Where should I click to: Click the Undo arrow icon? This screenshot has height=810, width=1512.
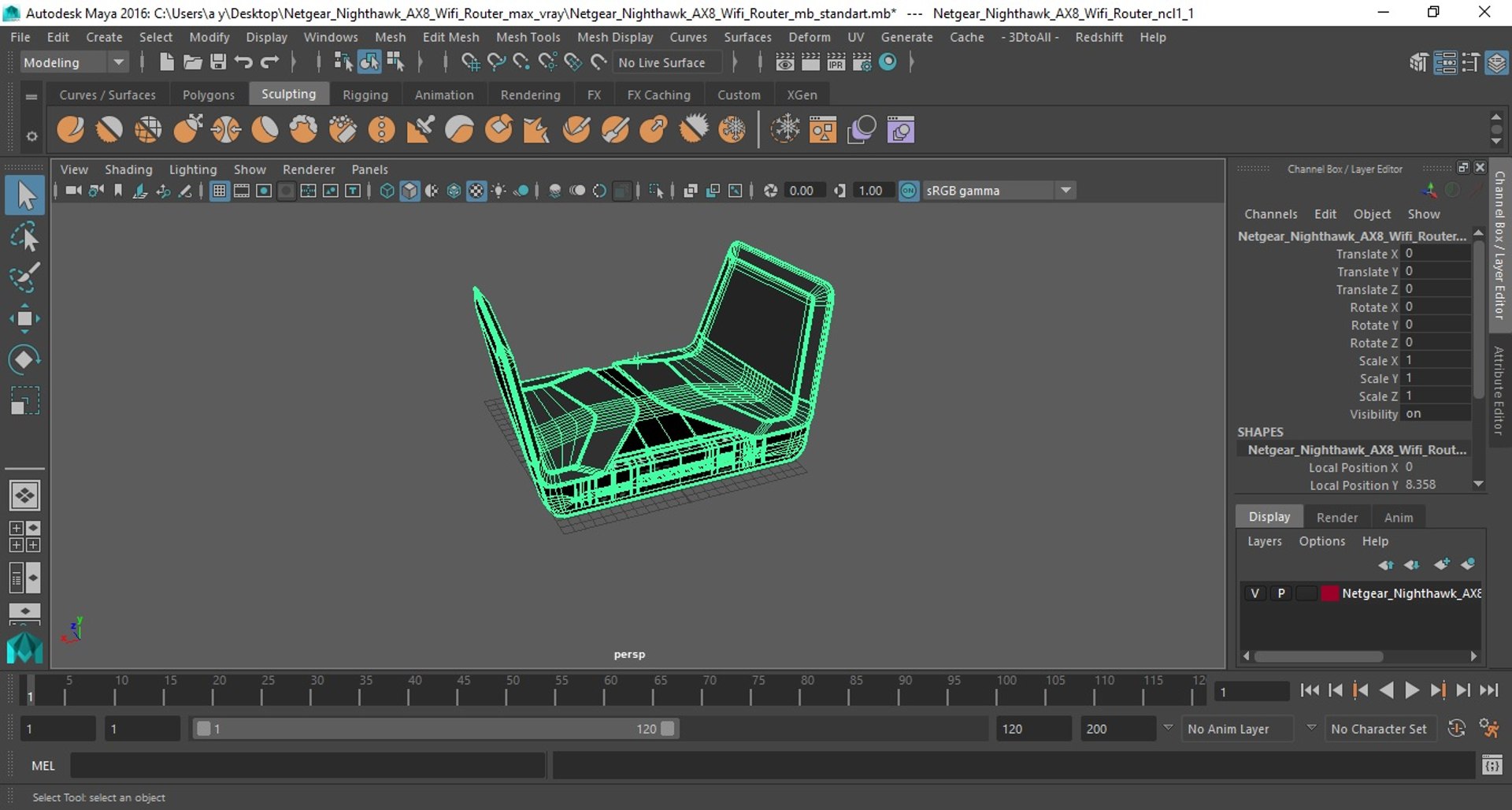tap(243, 62)
